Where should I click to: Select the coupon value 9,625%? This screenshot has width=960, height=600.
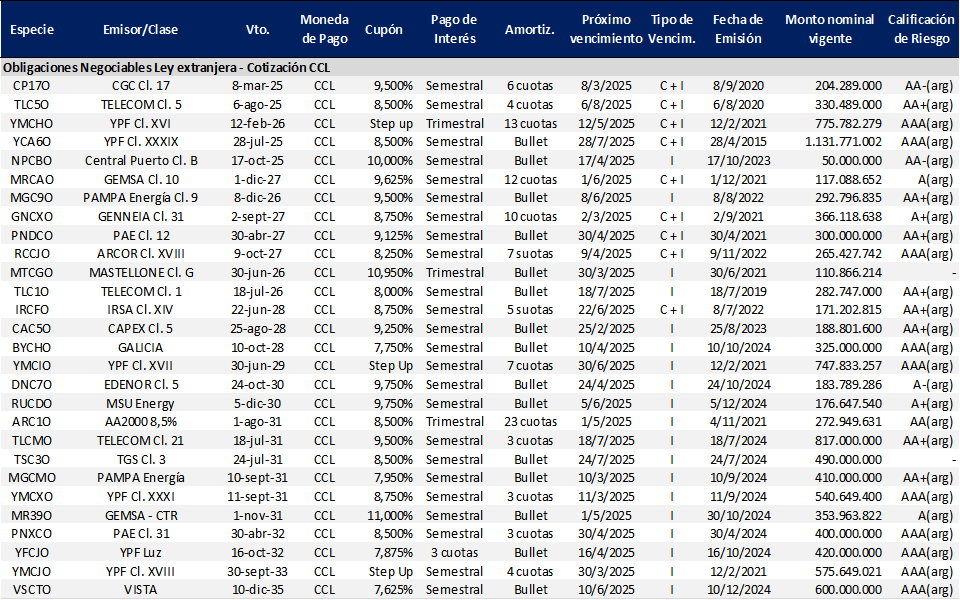click(x=393, y=180)
